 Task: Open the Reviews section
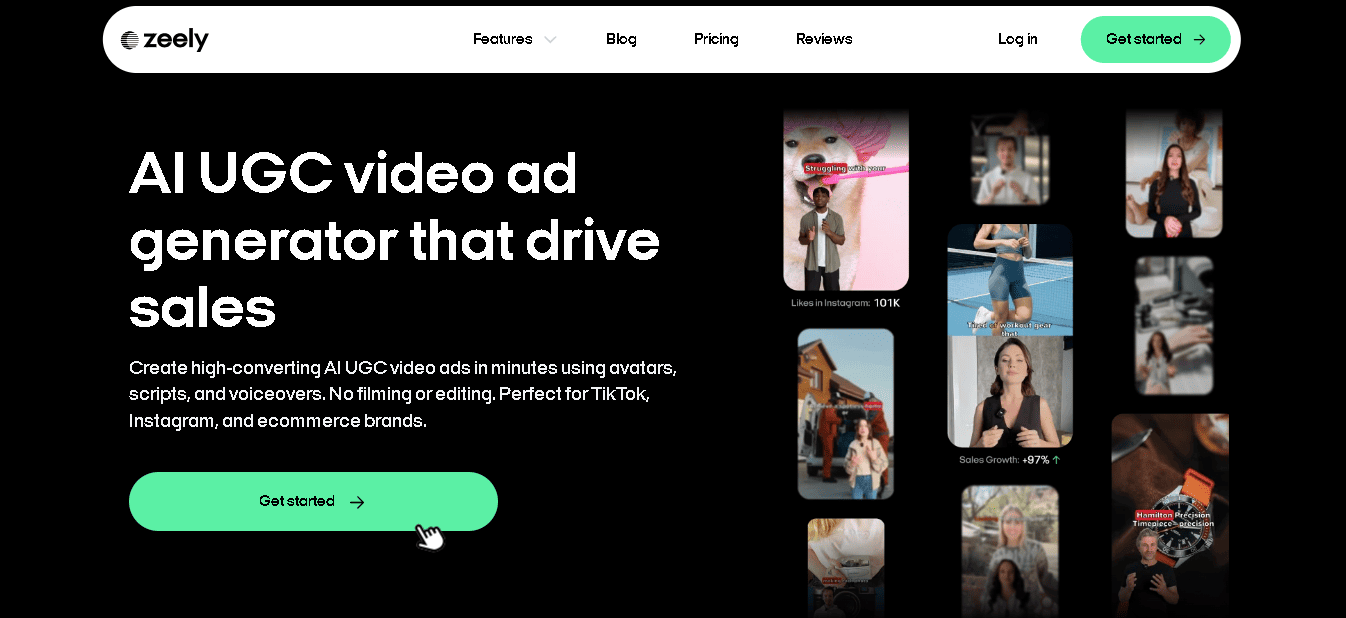[x=824, y=39]
